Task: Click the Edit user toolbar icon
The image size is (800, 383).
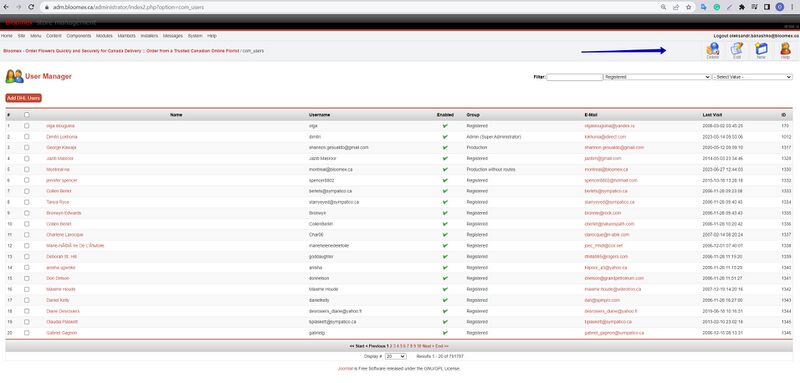Action: [737, 50]
